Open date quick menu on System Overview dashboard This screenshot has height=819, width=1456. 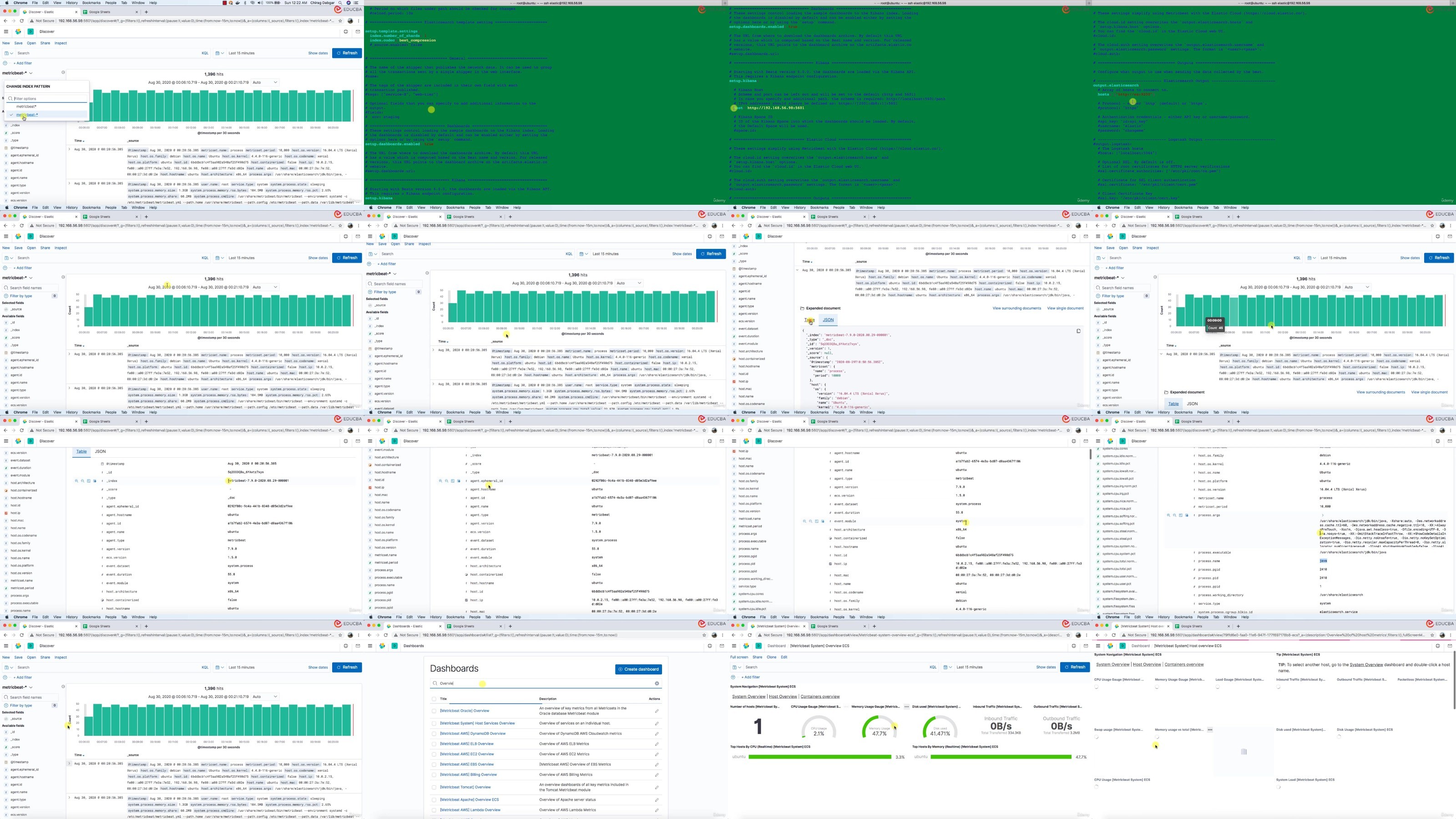[947, 667]
